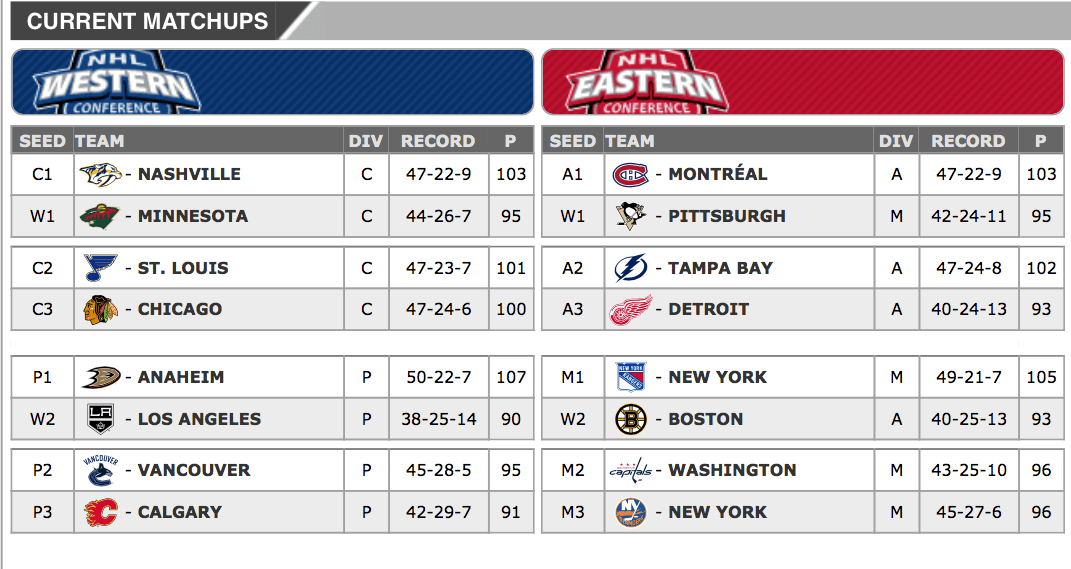Image resolution: width=1071 pixels, height=569 pixels.
Task: Click the Chicago Blackhawks logo
Action: click(97, 310)
